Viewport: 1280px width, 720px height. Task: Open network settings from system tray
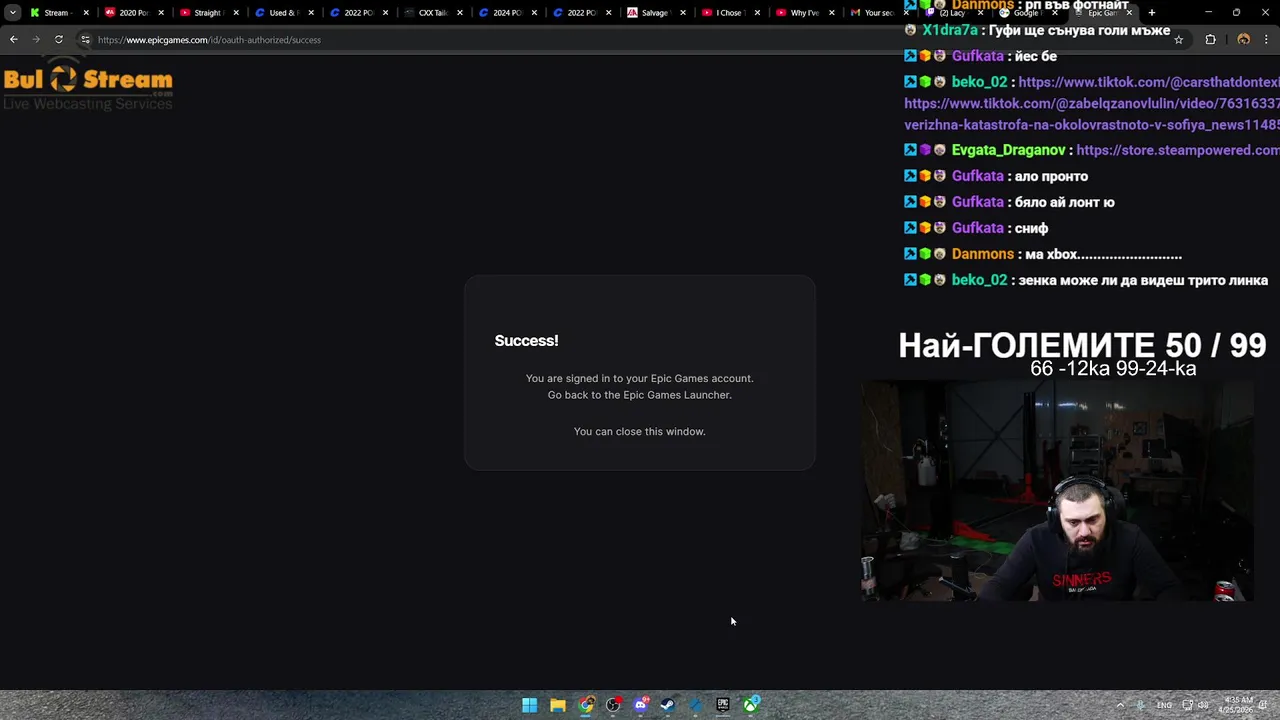[x=1188, y=705]
